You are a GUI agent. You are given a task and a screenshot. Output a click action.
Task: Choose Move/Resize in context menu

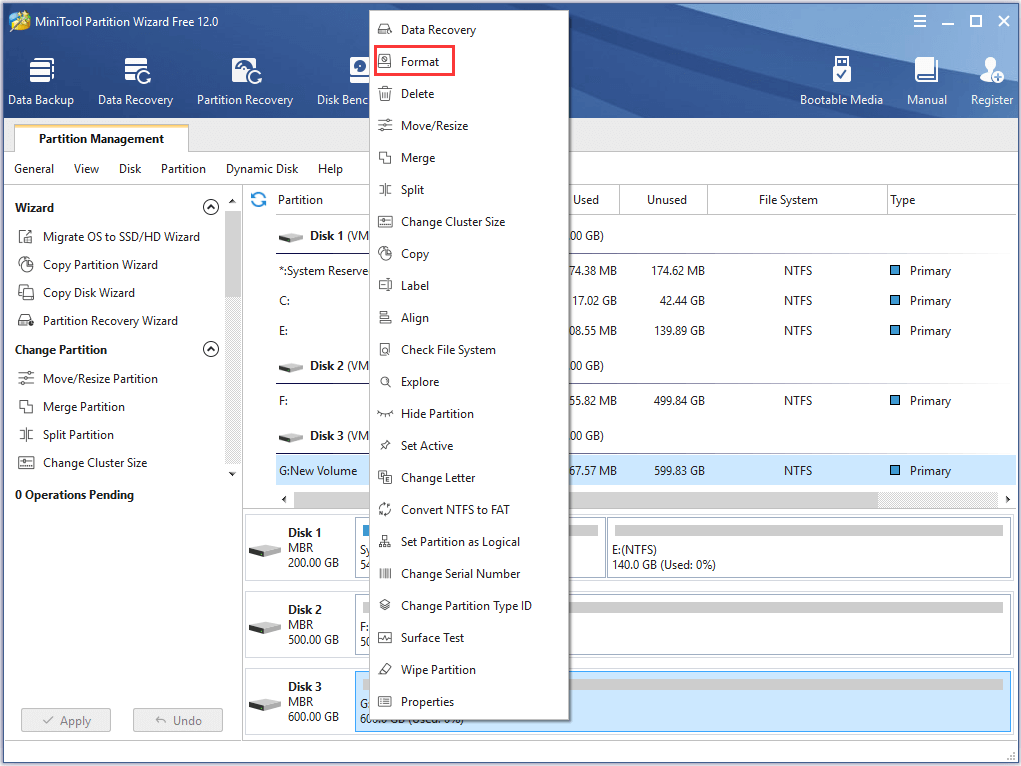coord(469,126)
